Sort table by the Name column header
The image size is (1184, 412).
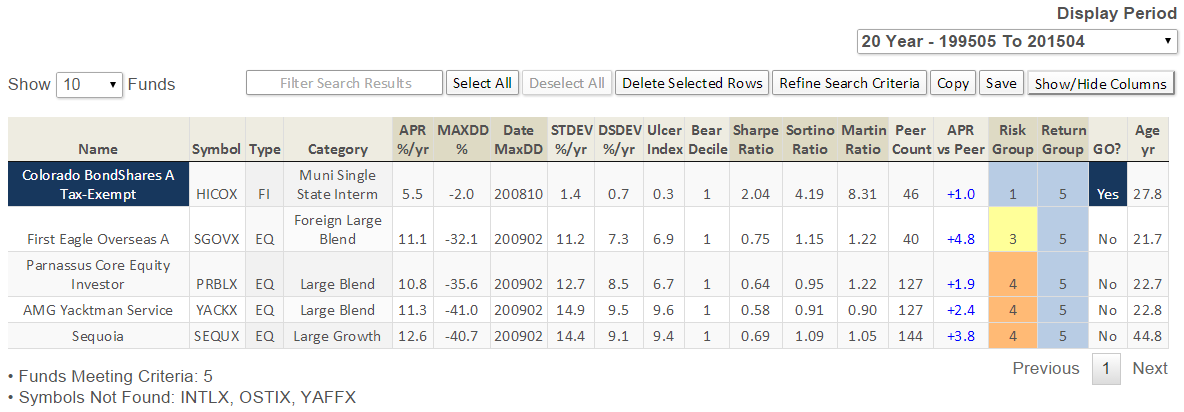click(98, 149)
